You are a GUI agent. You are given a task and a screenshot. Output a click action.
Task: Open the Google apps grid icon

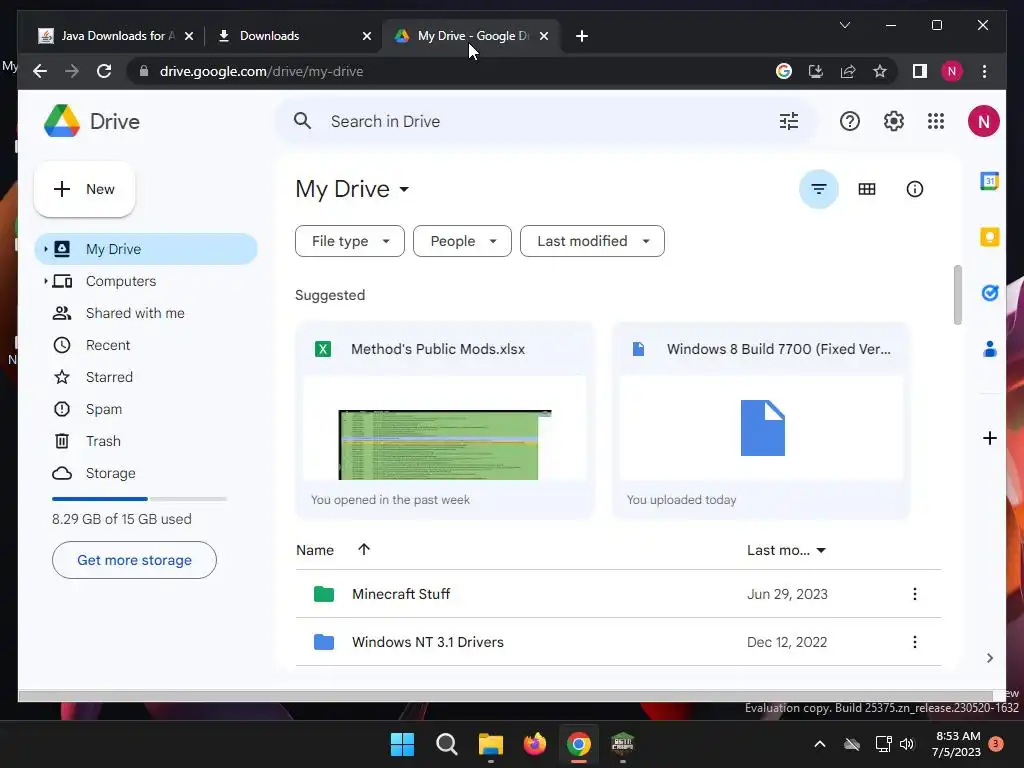tap(936, 121)
